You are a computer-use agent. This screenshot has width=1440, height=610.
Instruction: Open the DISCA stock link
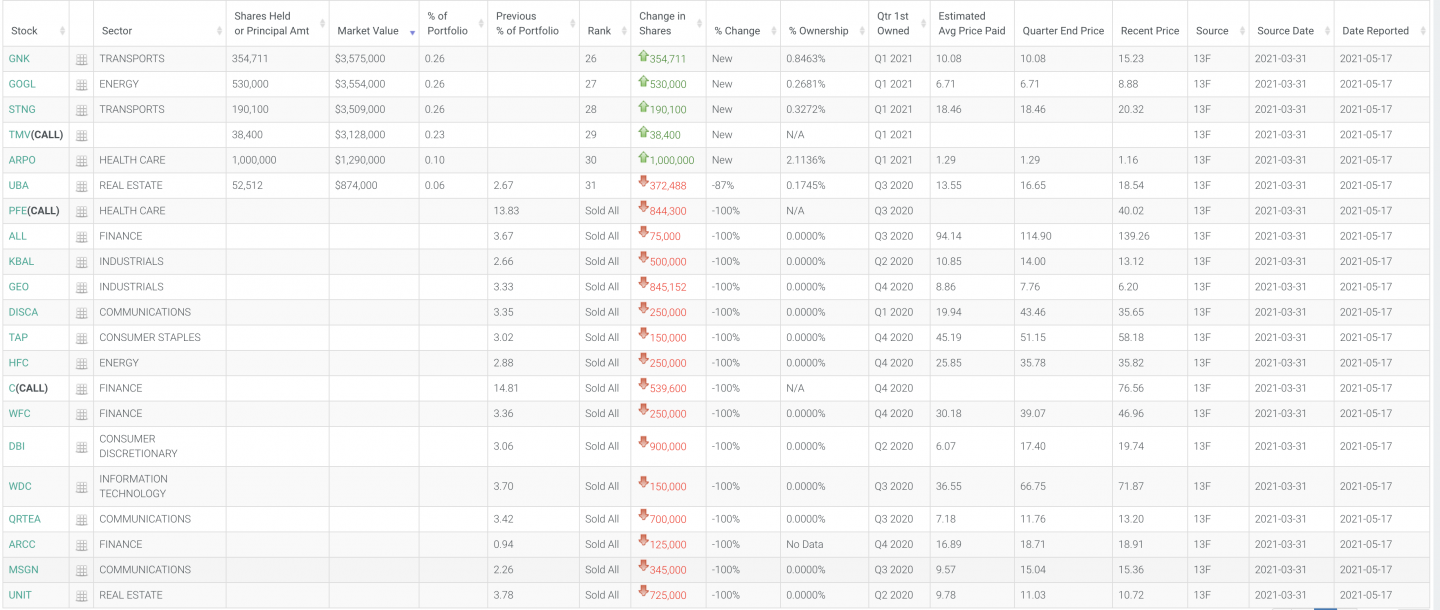[x=23, y=312]
